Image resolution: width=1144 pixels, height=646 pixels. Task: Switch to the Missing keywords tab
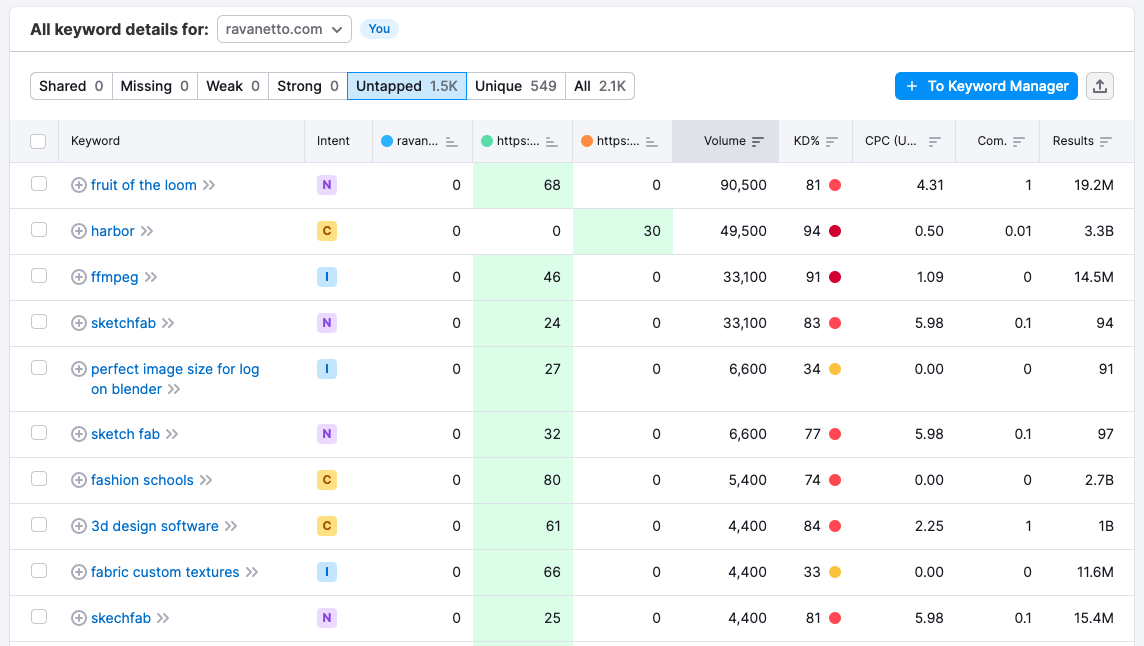155,86
